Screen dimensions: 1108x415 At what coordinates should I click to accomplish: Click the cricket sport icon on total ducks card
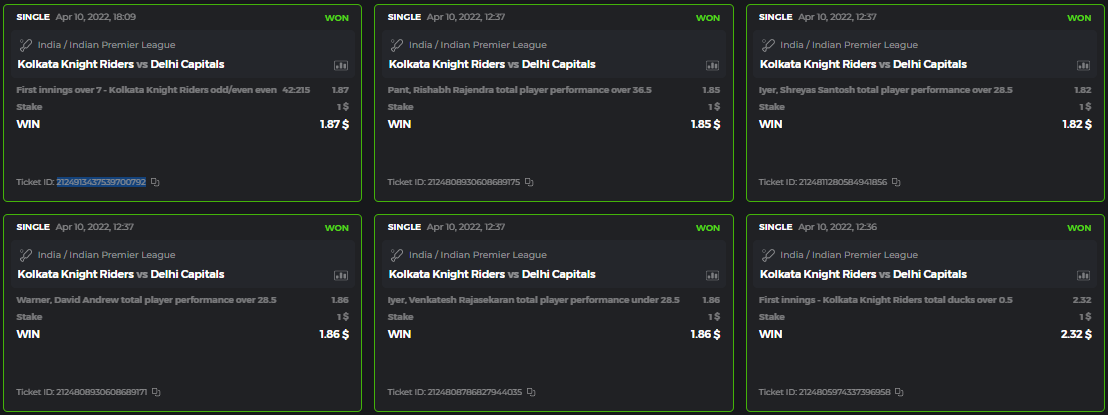click(768, 255)
